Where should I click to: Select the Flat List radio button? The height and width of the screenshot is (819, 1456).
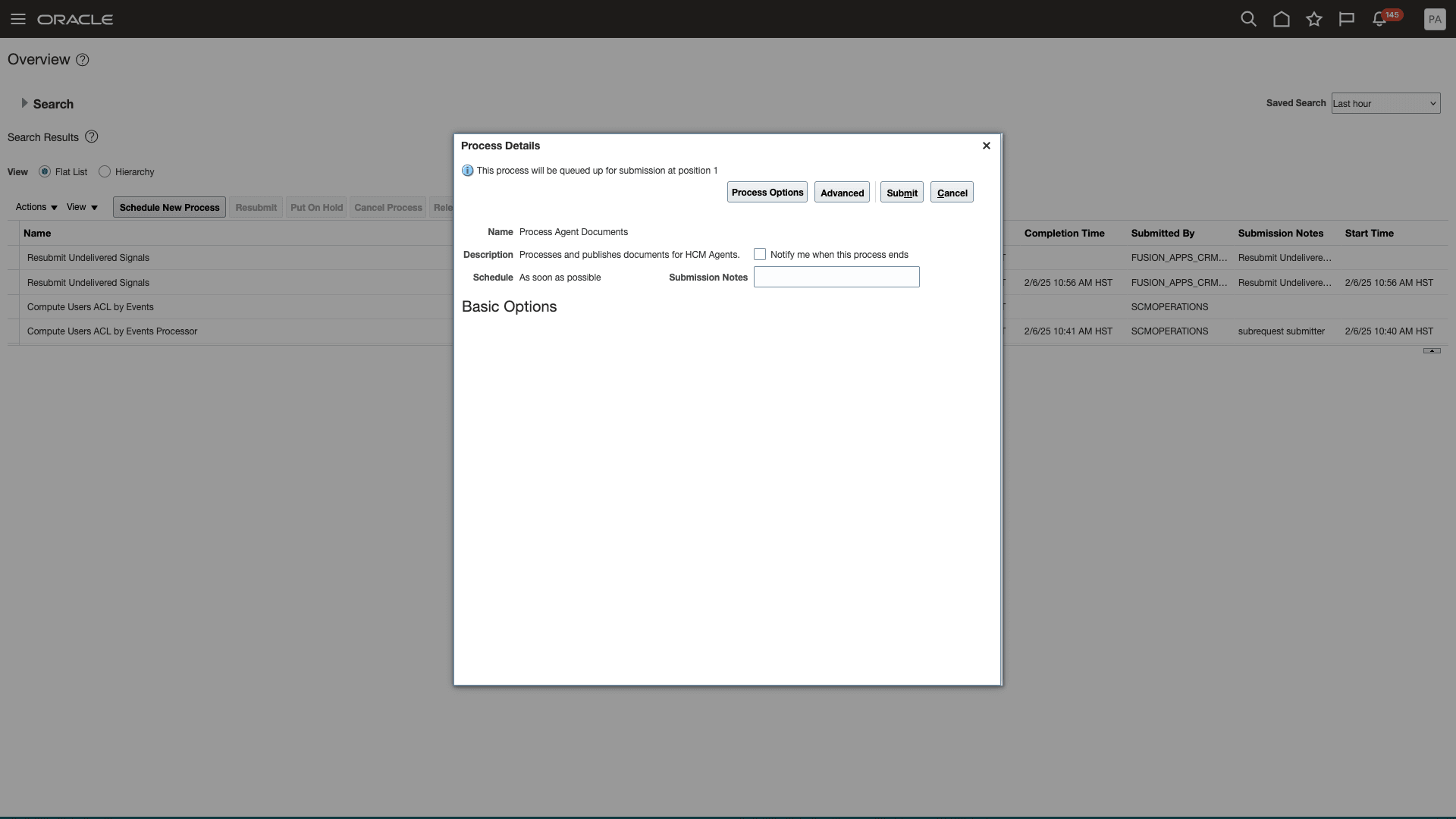(45, 172)
